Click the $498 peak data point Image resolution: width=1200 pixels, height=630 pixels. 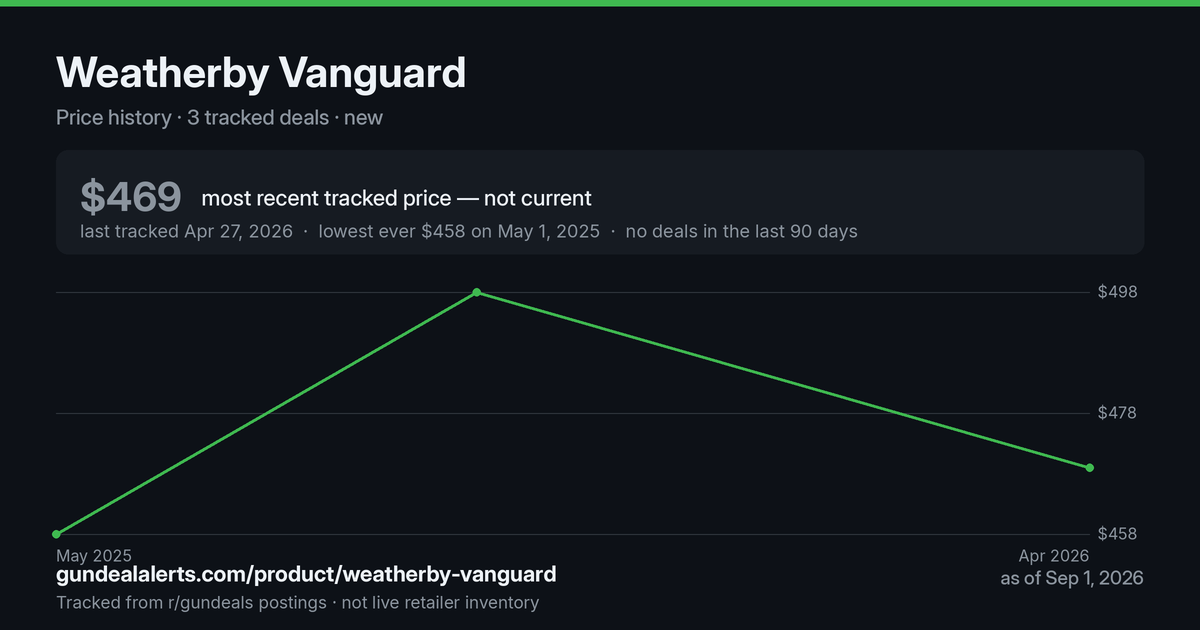pos(477,292)
